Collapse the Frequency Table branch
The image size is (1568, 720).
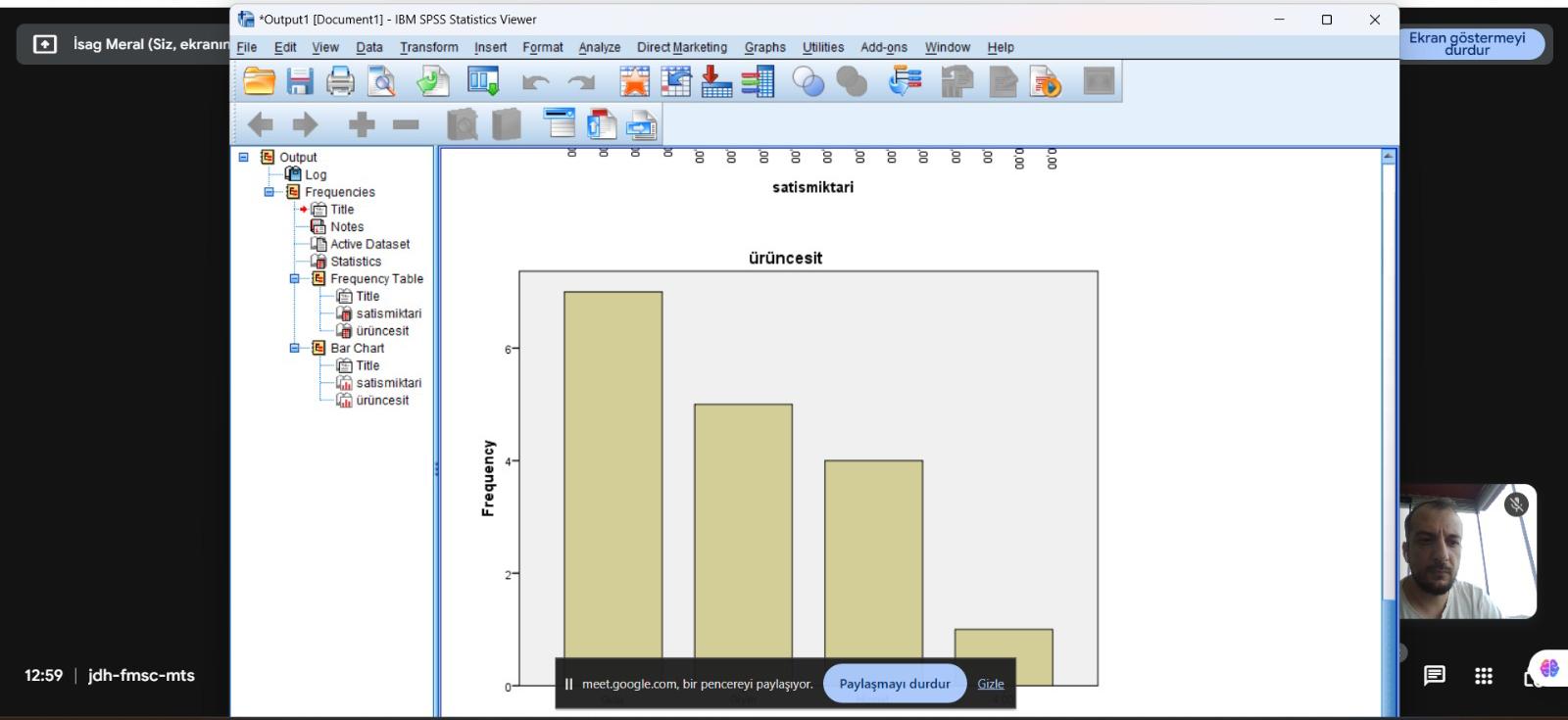(294, 279)
